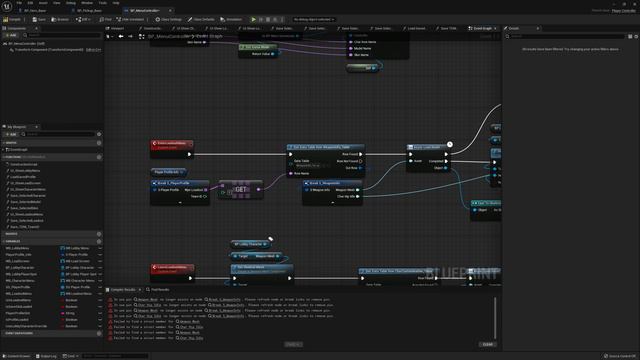Open Class Defaults
Image resolution: width=640 pixels, height=360 pixels.
201,19
